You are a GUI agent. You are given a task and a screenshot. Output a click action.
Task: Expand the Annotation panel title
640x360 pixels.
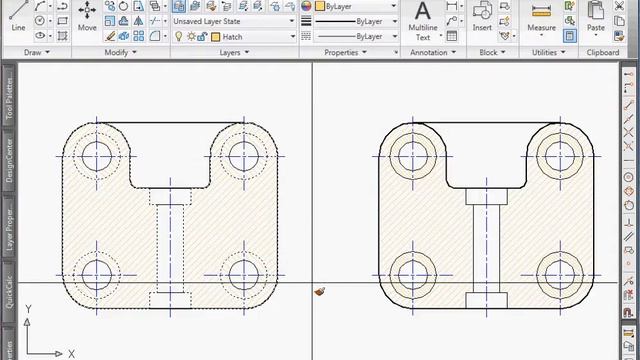(x=433, y=52)
